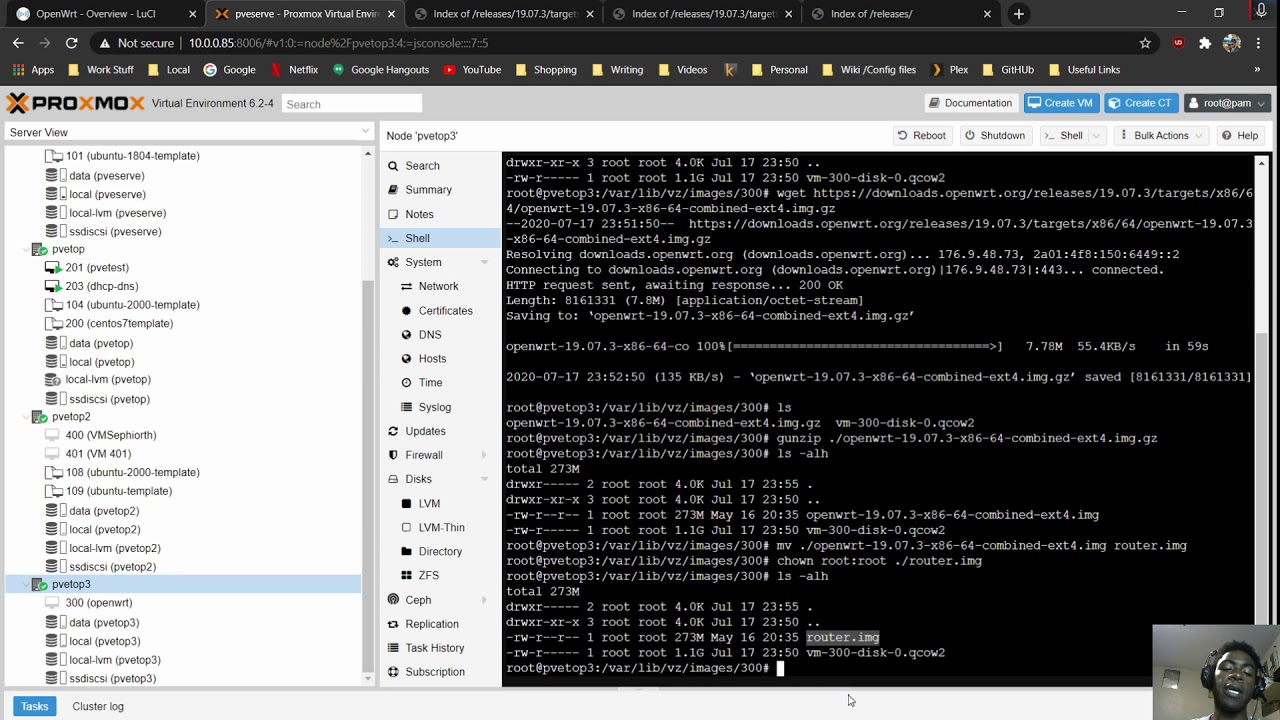Show more bookmarks via overflow chevron
This screenshot has height=720, width=1280.
click(1257, 70)
